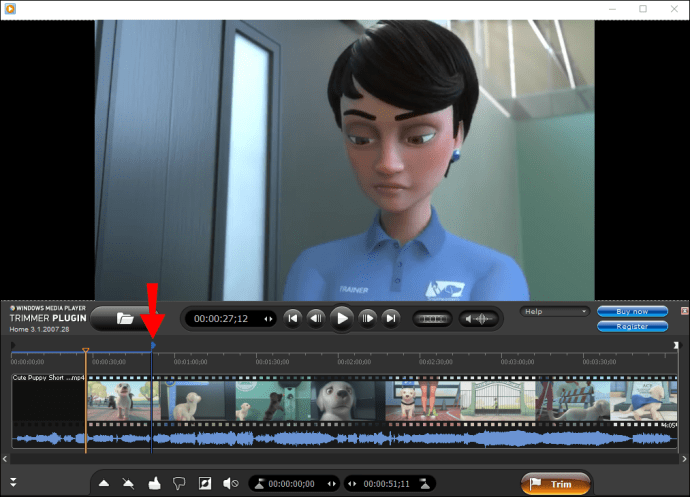Click the Cute Puppy Short file label
Image resolution: width=690 pixels, height=497 pixels.
pyautogui.click(x=48, y=378)
